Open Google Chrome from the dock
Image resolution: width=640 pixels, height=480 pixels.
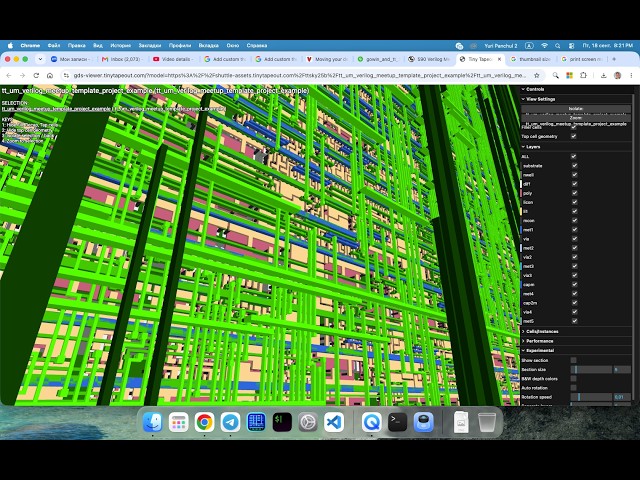(x=204, y=422)
